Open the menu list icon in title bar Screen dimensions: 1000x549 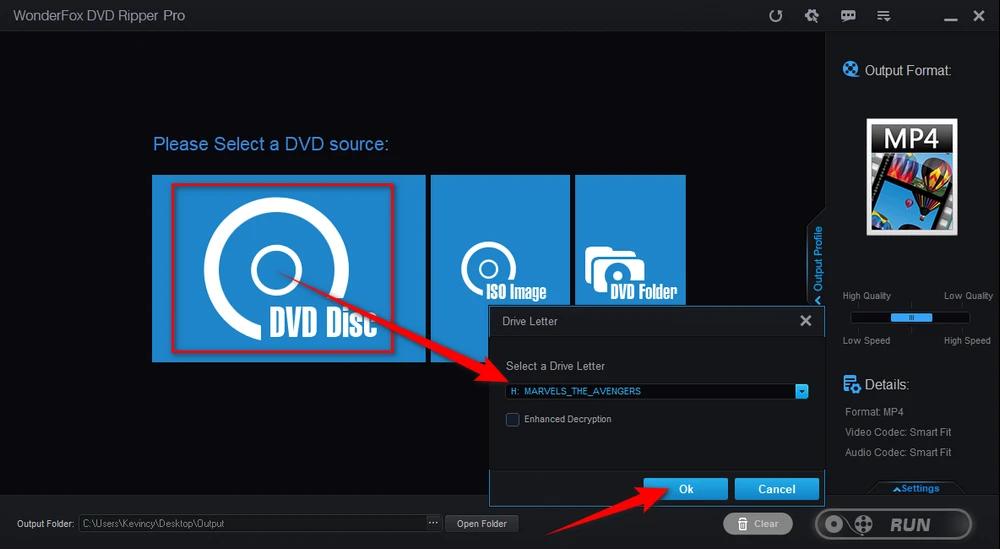coord(883,16)
